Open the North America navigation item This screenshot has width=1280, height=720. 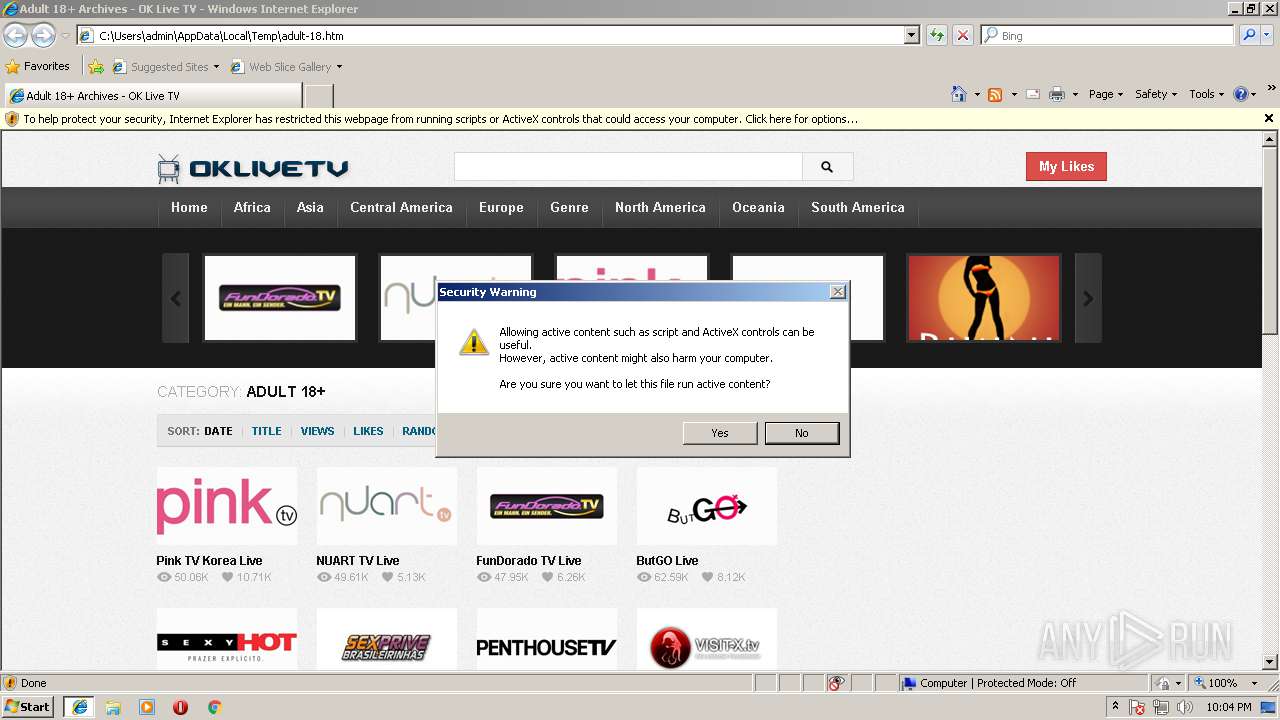tap(660, 207)
